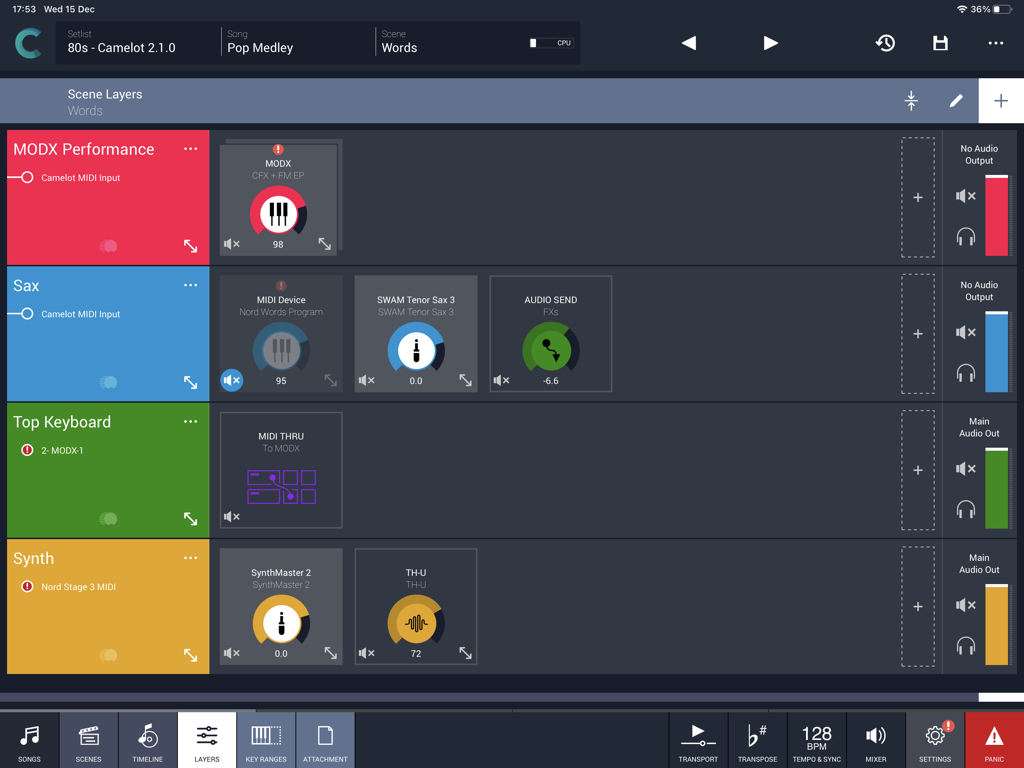Open the Transport controls
Viewport: 1024px width, 768px height.
coord(698,739)
